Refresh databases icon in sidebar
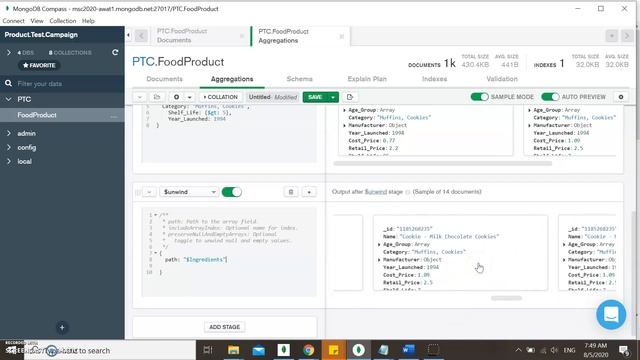640x360 pixels. (115, 53)
